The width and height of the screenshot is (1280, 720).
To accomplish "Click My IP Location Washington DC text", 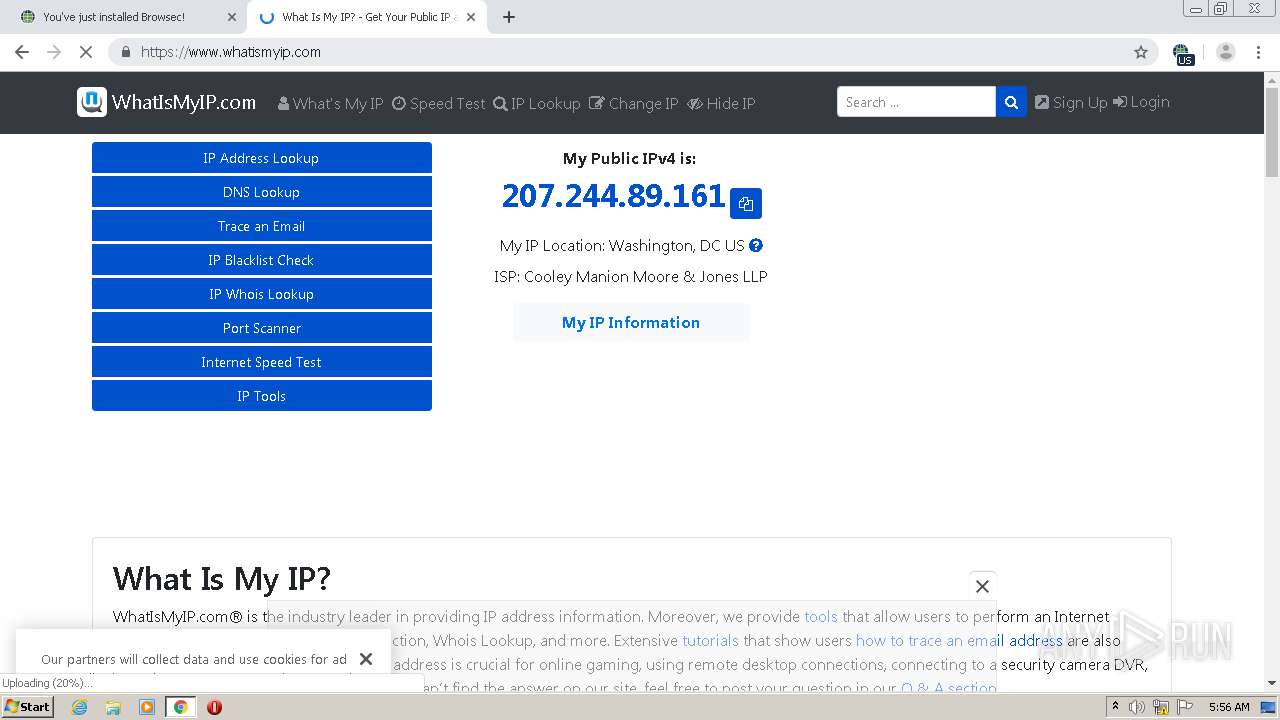I will [x=622, y=246].
